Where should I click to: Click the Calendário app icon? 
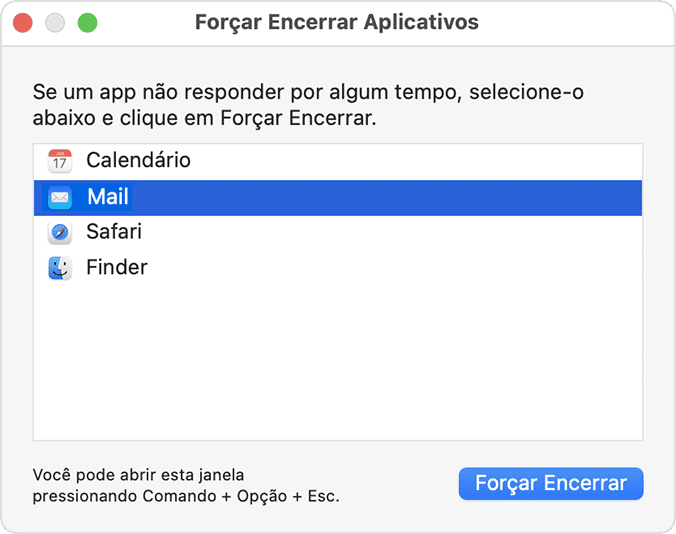(59, 161)
